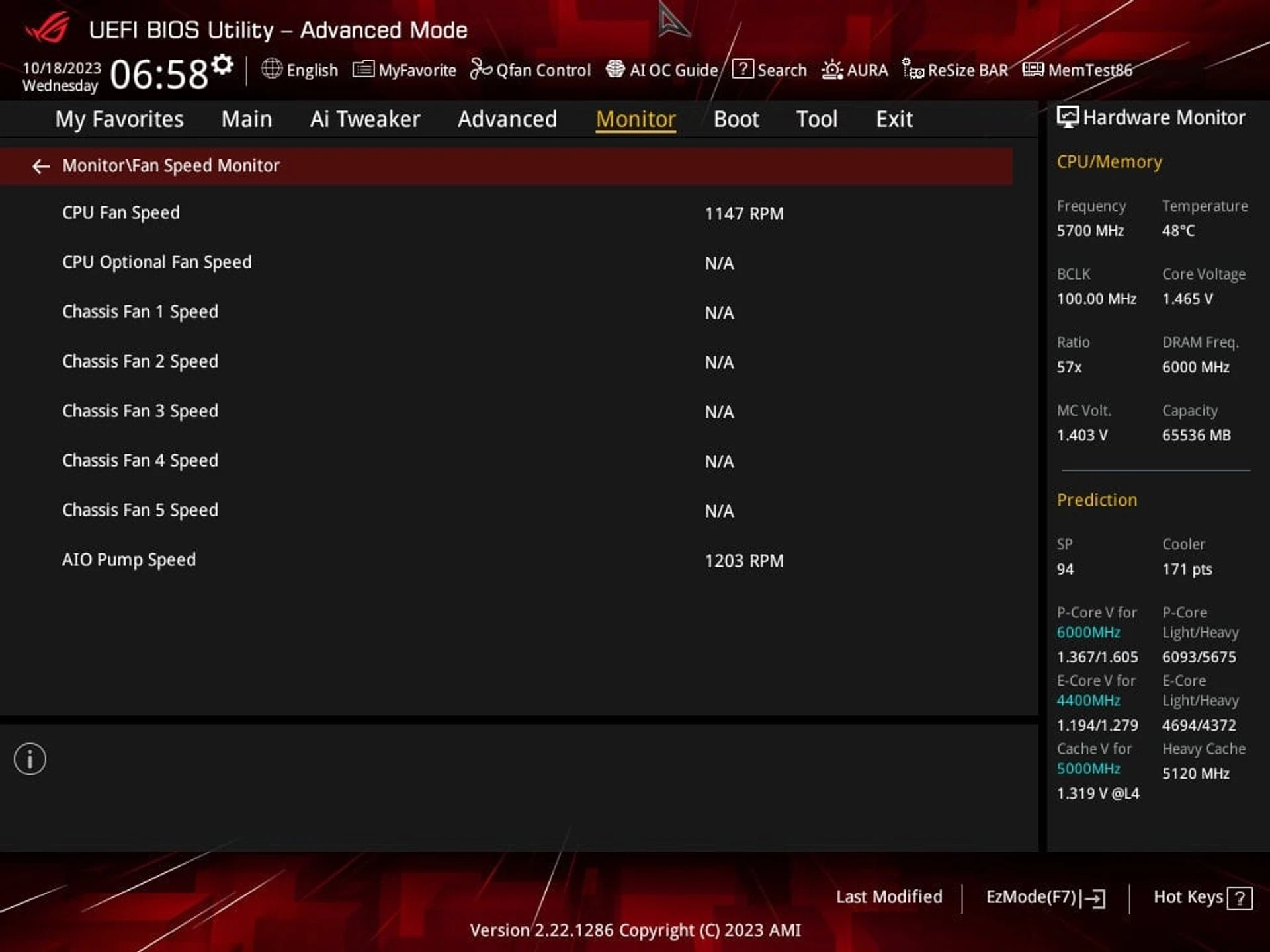
Task: Click the 5700 MHz frequency value
Action: tap(1090, 231)
